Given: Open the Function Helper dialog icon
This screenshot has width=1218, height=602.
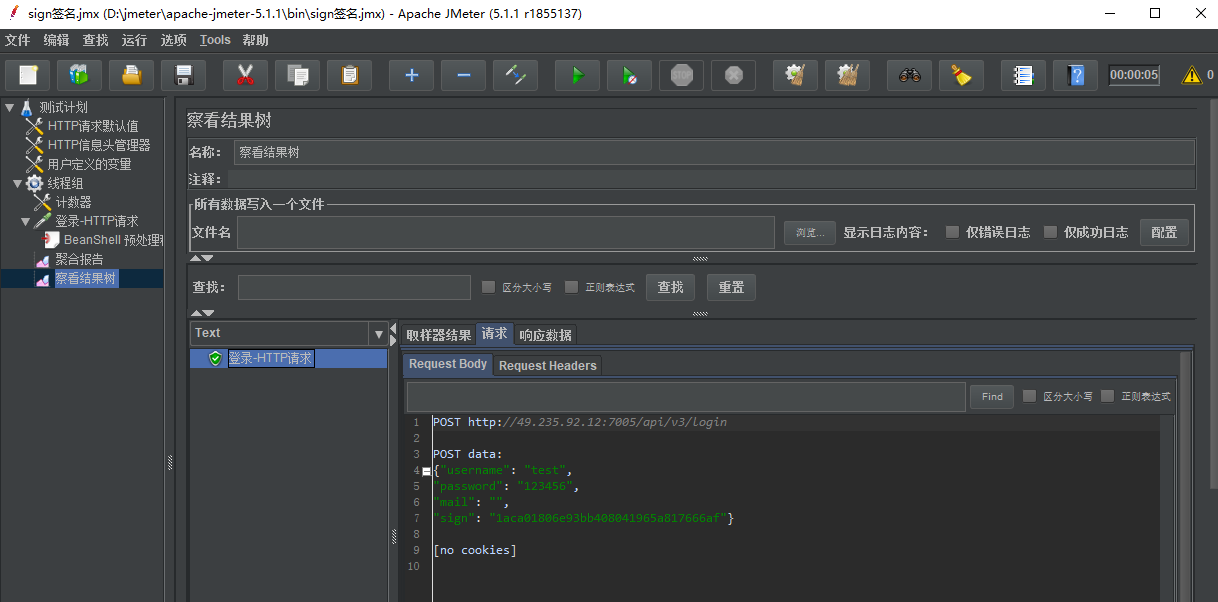Looking at the screenshot, I should (x=1023, y=75).
